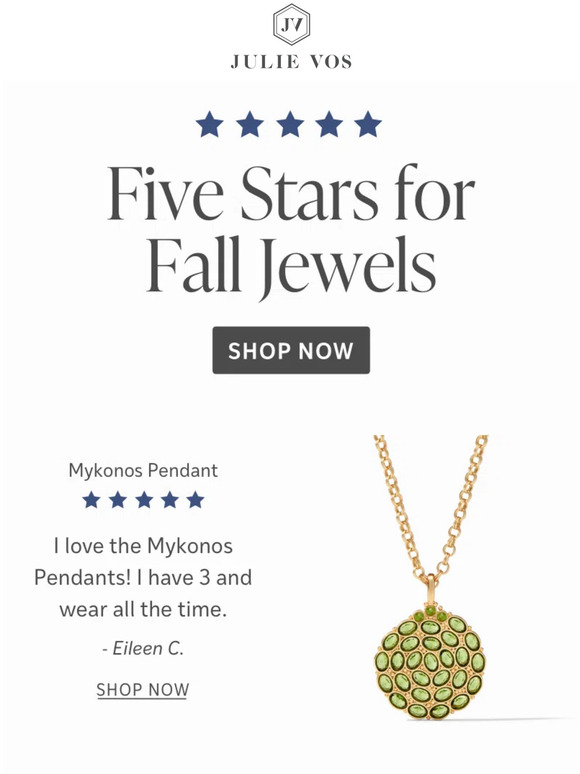Click the middle large blue header star
580x774 pixels.
coord(290,124)
